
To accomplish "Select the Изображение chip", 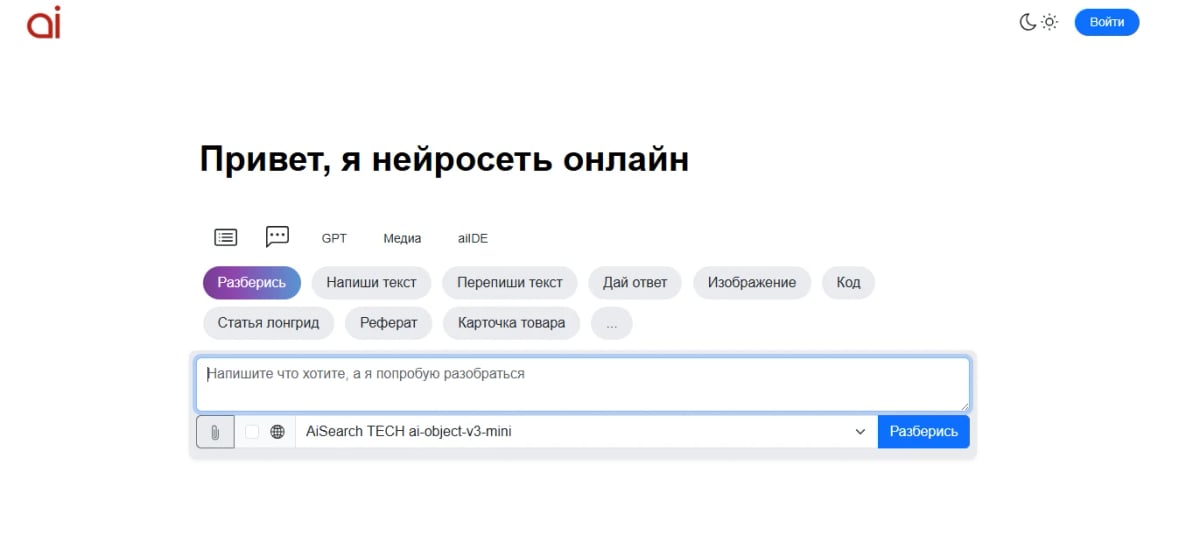I will (x=752, y=283).
